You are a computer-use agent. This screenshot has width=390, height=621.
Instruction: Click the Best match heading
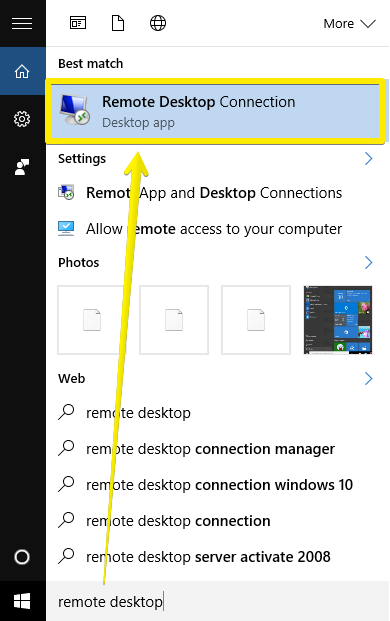tap(90, 64)
